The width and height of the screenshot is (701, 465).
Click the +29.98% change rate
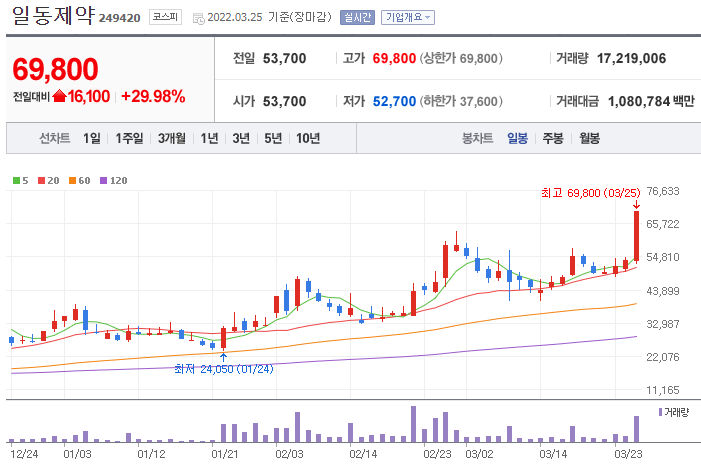tap(153, 96)
